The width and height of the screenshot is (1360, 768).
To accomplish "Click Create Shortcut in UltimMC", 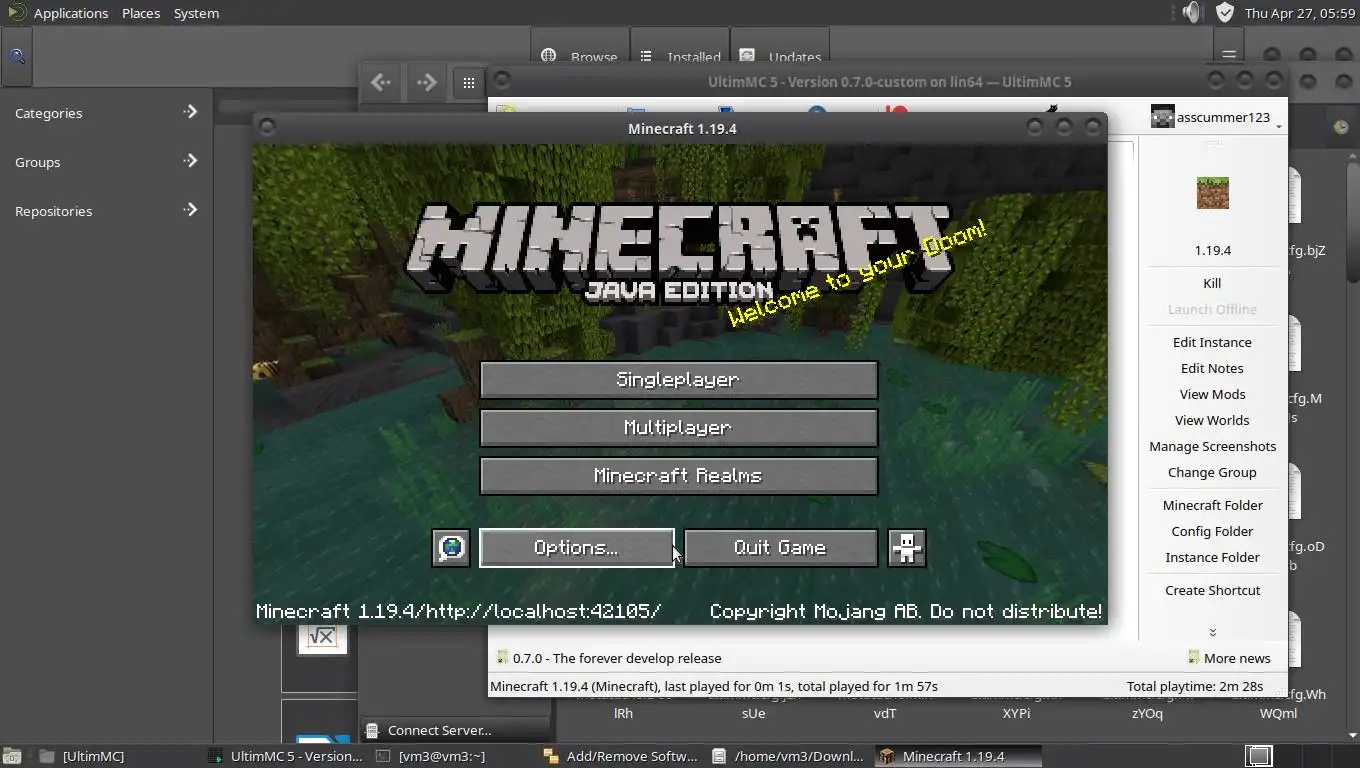I will pos(1212,590).
